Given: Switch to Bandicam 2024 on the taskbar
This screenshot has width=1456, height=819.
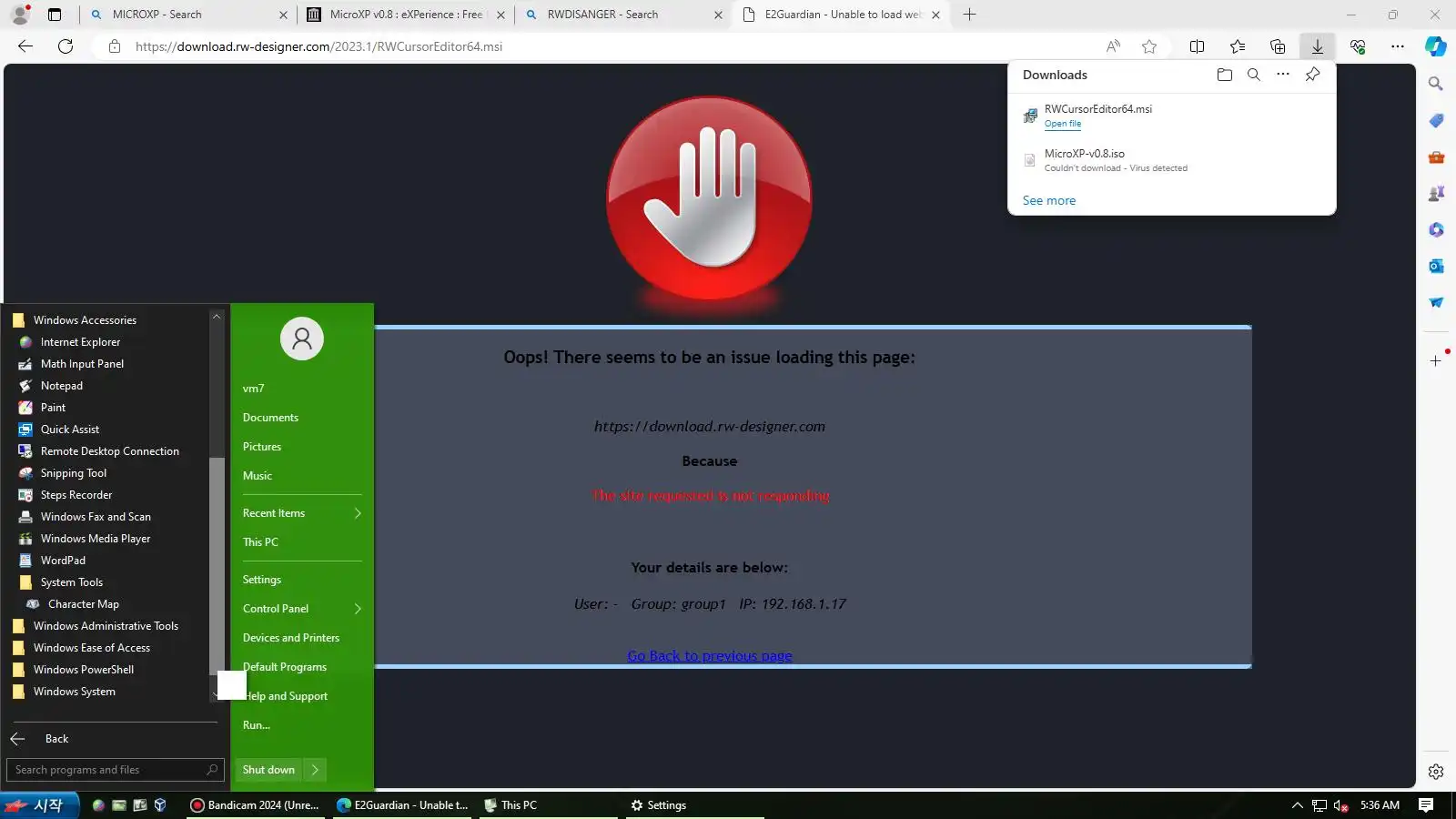Looking at the screenshot, I should coord(255,805).
